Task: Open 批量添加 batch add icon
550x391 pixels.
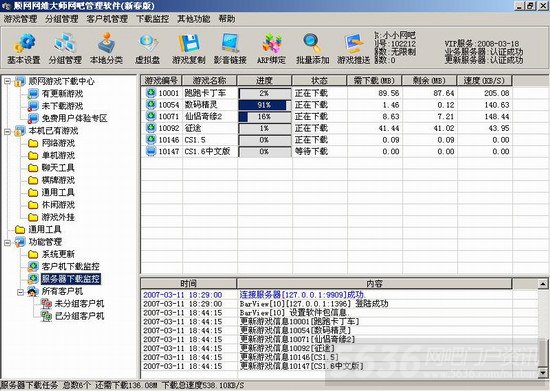Action: click(312, 43)
